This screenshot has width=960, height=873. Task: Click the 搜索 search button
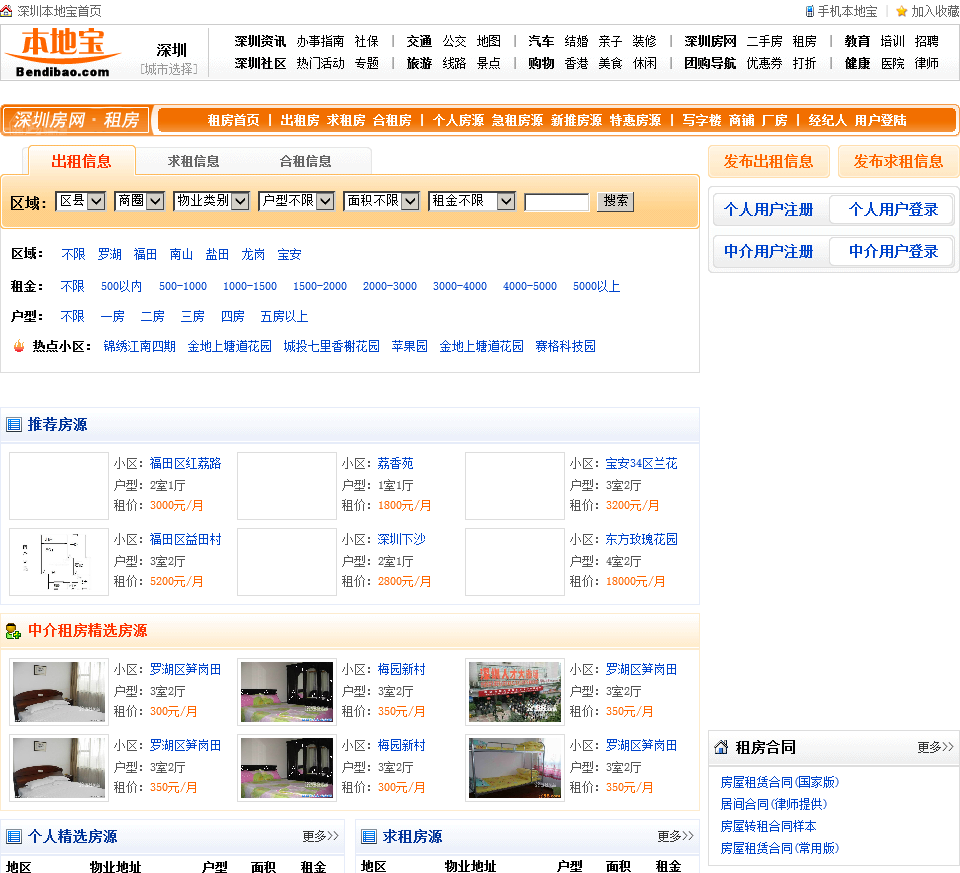(615, 201)
